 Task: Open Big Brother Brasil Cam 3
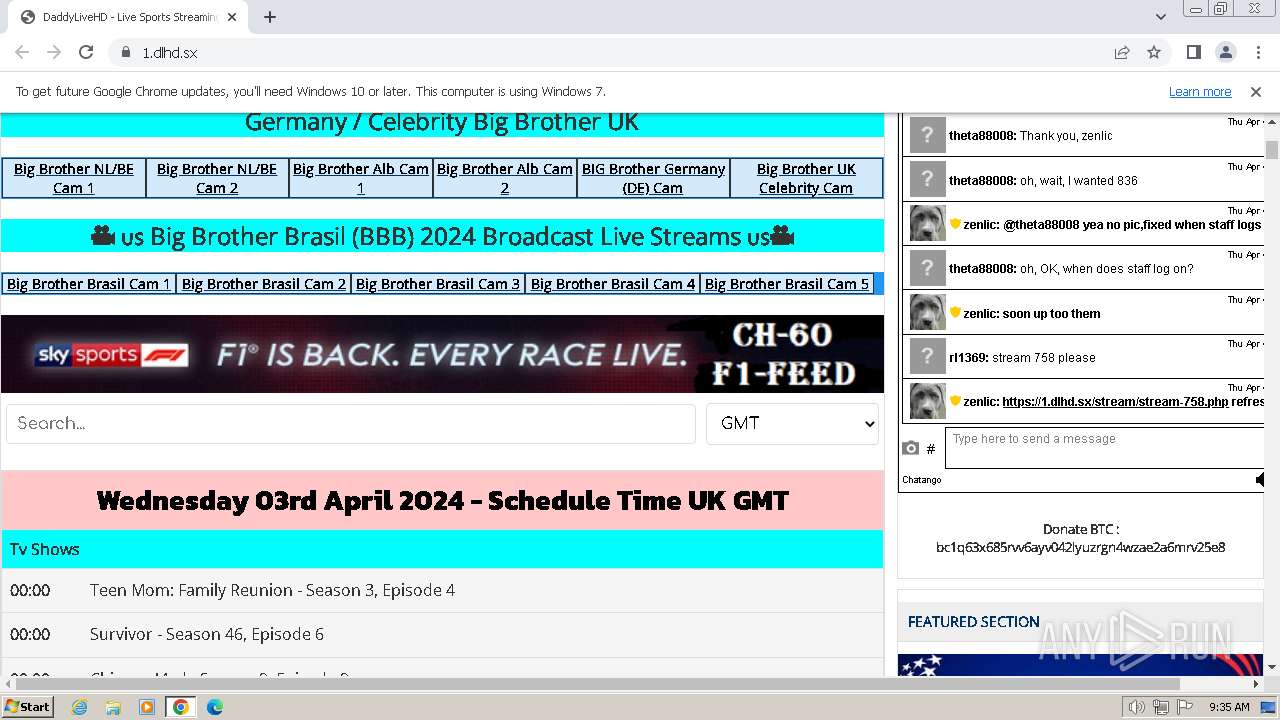point(438,284)
